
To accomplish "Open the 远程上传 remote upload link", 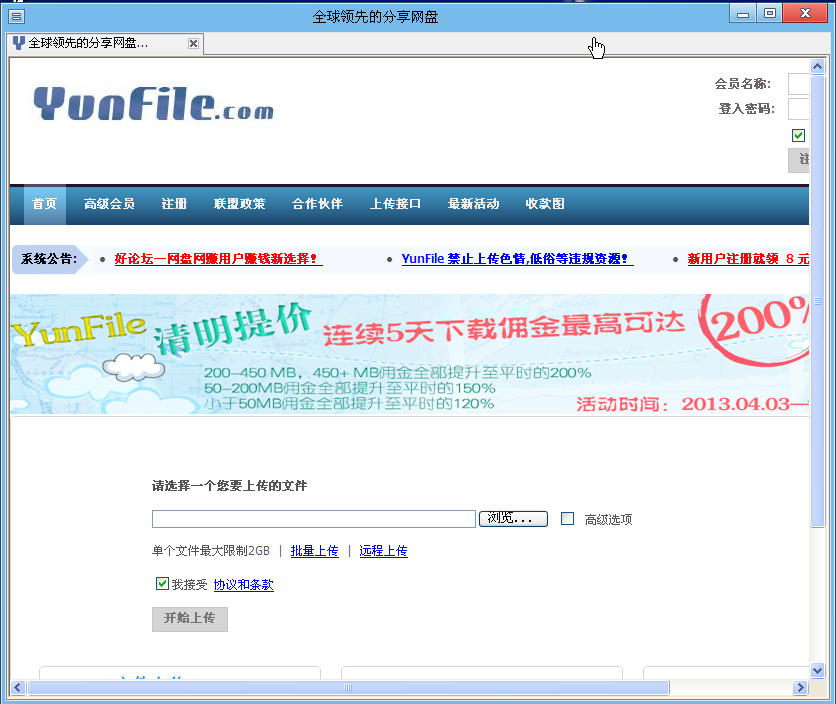I will coord(383,551).
